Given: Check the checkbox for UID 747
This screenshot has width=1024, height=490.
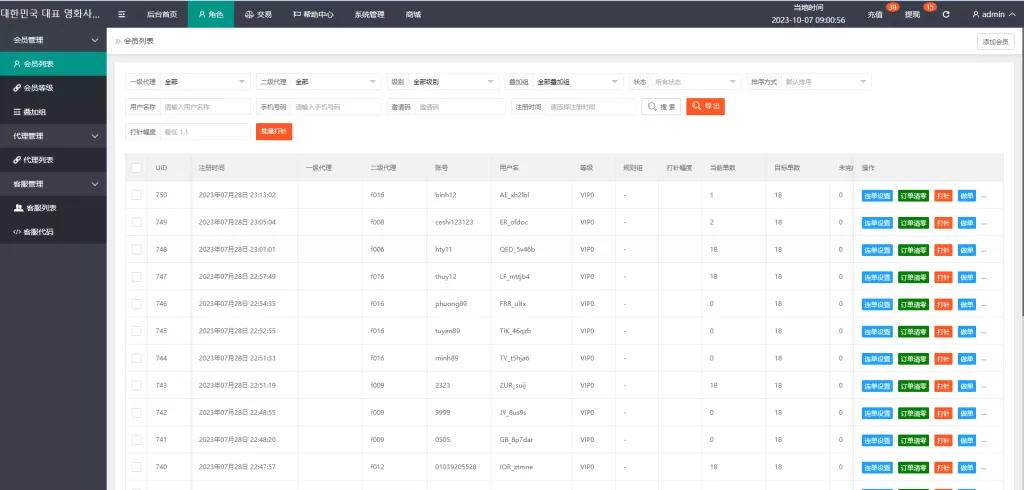Looking at the screenshot, I should (x=136, y=276).
